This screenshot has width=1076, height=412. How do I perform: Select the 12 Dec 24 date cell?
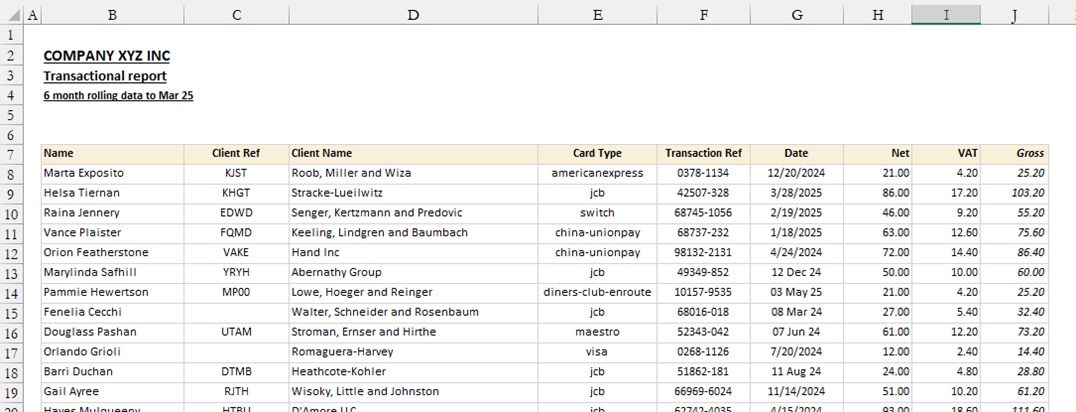[x=796, y=272]
